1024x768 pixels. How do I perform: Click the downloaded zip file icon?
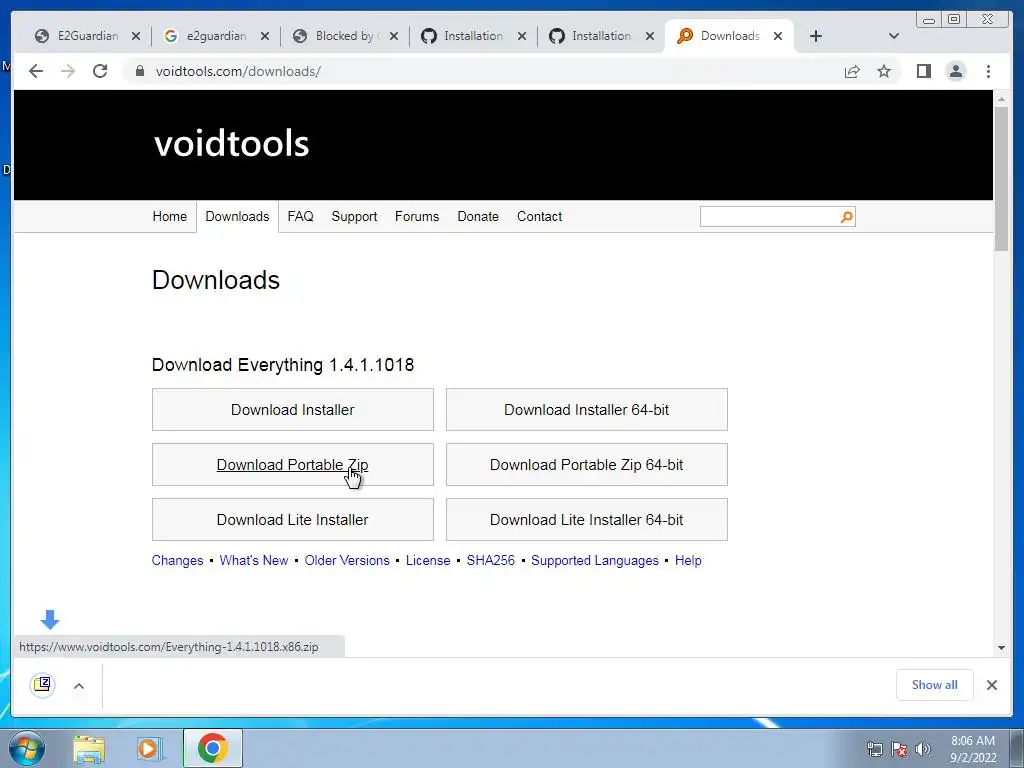(42, 684)
